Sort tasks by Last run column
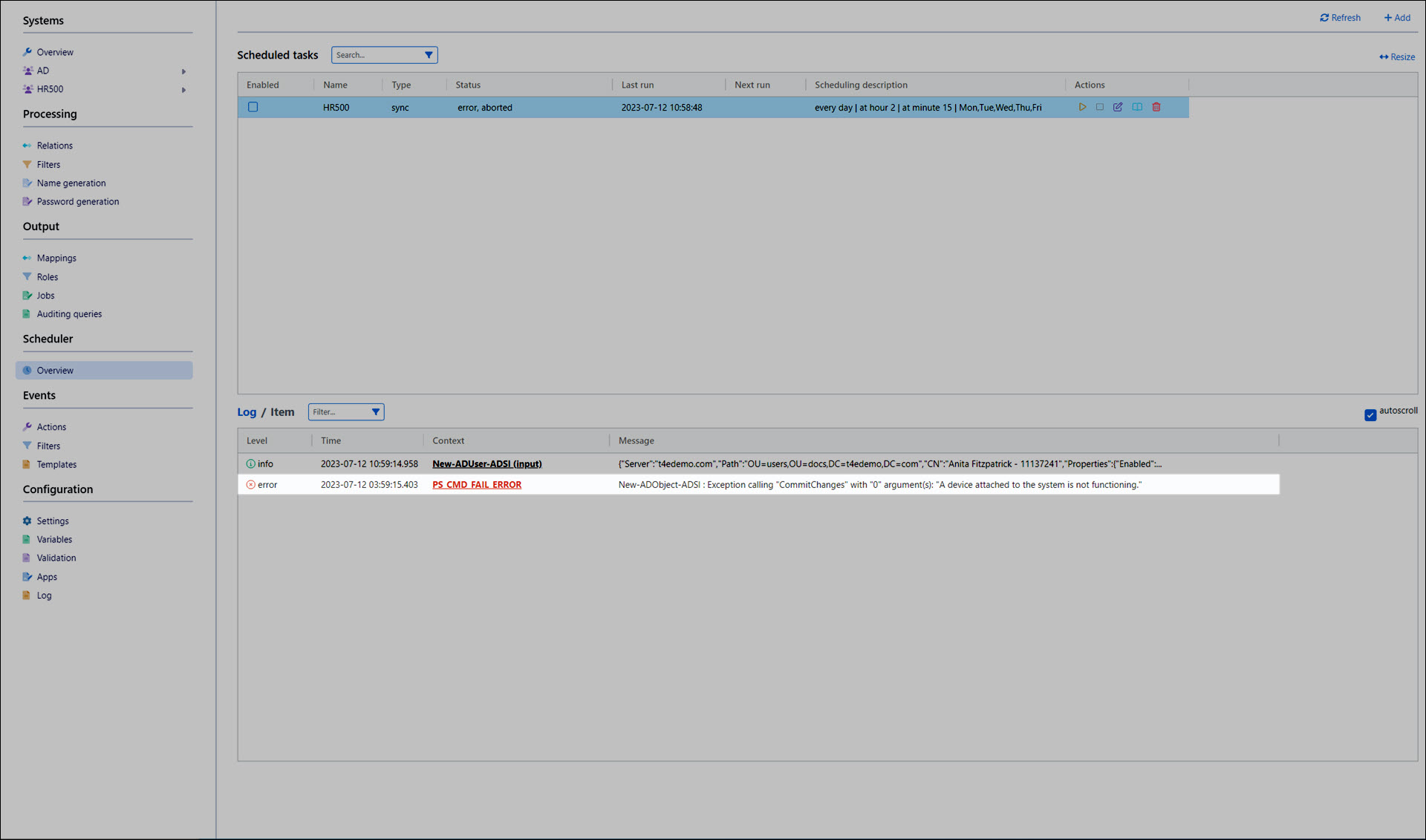 pyautogui.click(x=637, y=85)
